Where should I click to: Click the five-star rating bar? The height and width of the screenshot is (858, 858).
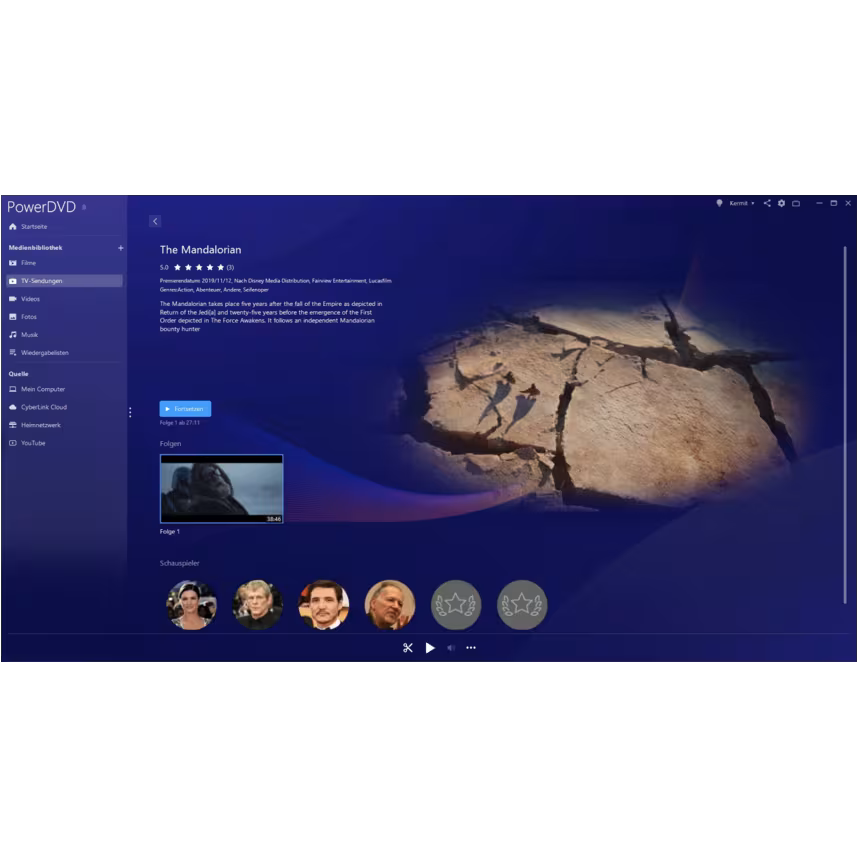[199, 268]
